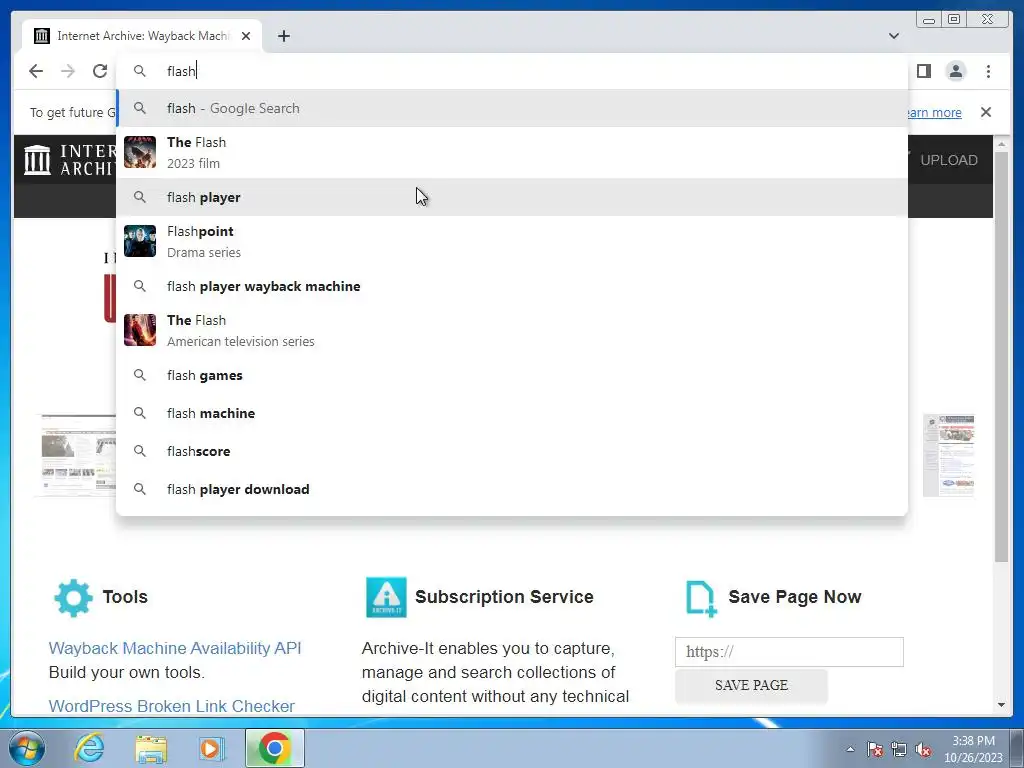The height and width of the screenshot is (768, 1024).
Task: Open the Chrome profile avatar
Action: click(955, 71)
